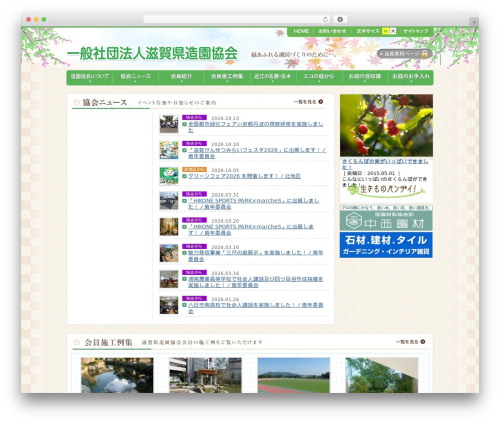The width and height of the screenshot is (500, 423).
Task: Open the 2026.10.10 みらいフェスタ2026 news link
Action: [257, 153]
